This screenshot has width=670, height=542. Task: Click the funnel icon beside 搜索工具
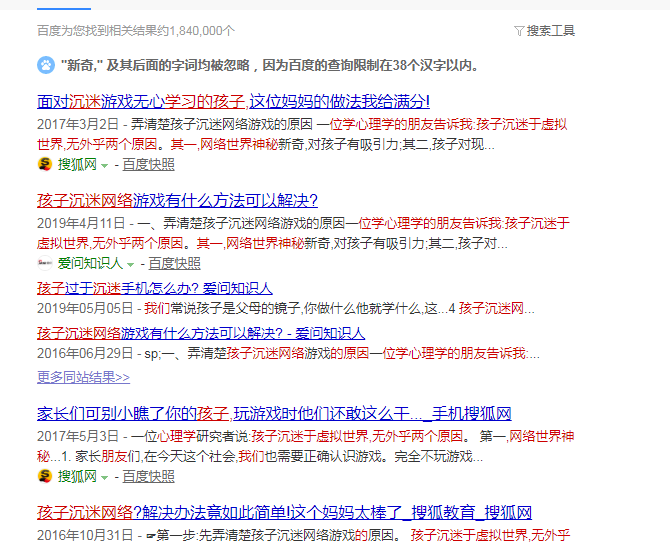[x=519, y=31]
